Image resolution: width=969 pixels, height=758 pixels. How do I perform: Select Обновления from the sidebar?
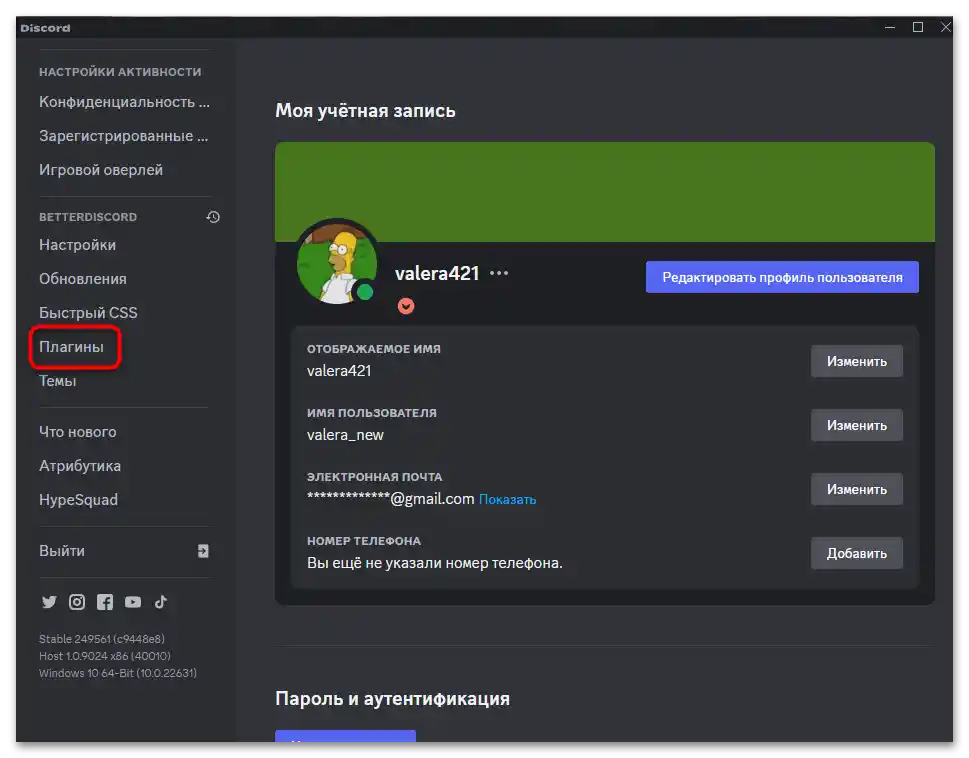coord(82,278)
